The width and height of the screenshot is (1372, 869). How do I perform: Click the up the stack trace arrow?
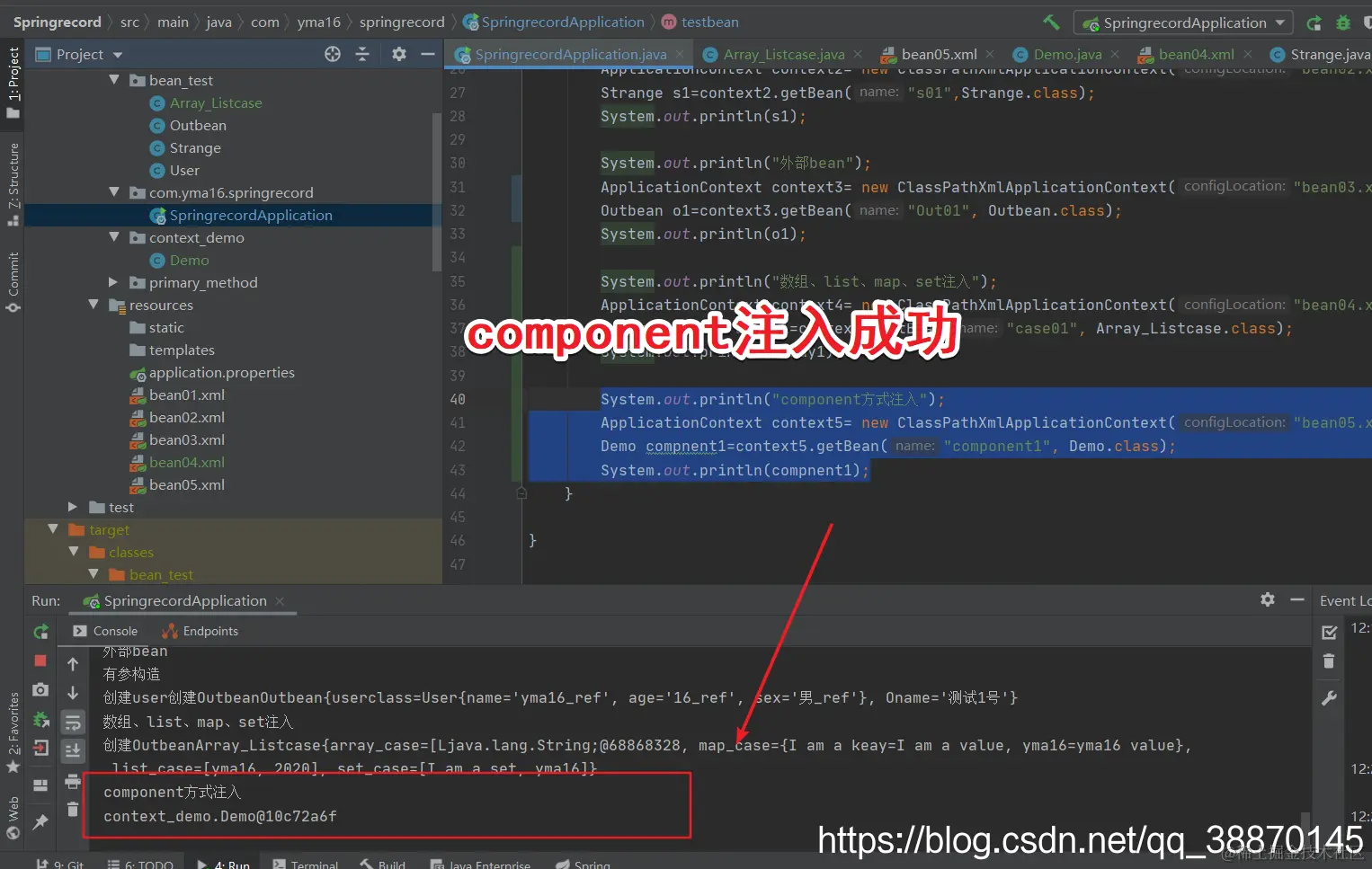click(x=73, y=664)
